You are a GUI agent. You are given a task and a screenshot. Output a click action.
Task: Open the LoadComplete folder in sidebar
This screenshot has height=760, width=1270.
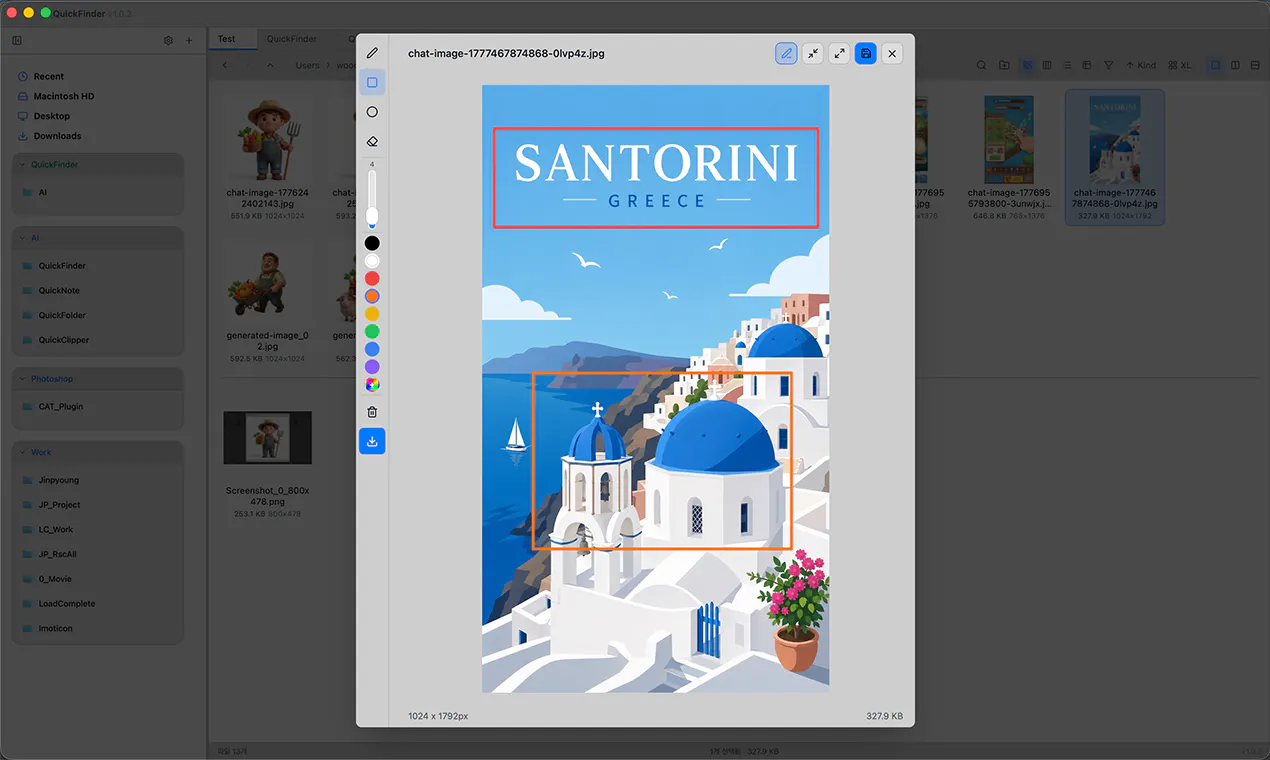coord(98,604)
